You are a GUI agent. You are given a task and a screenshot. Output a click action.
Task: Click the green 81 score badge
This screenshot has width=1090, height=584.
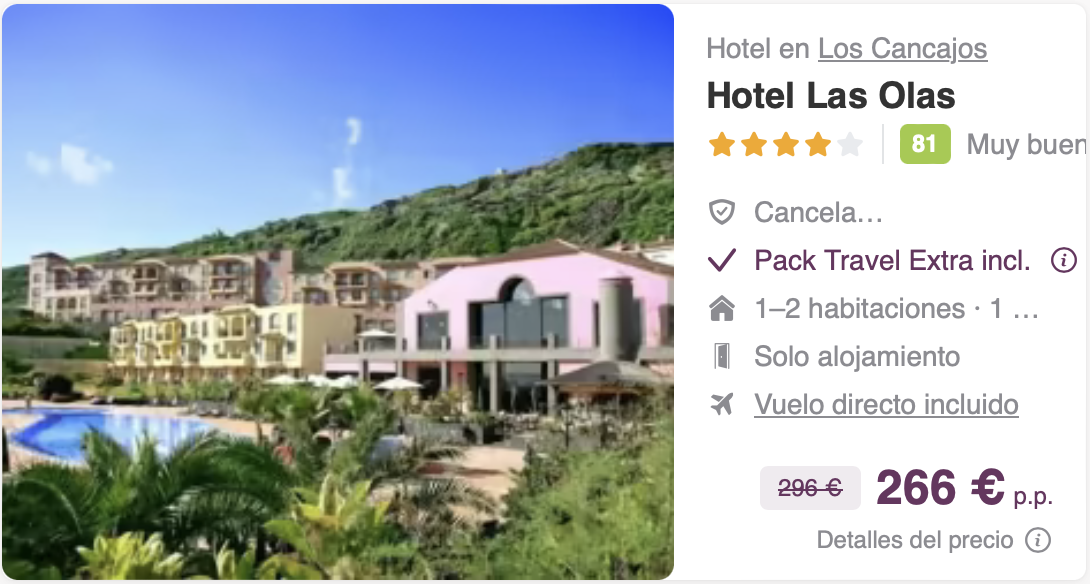925,144
